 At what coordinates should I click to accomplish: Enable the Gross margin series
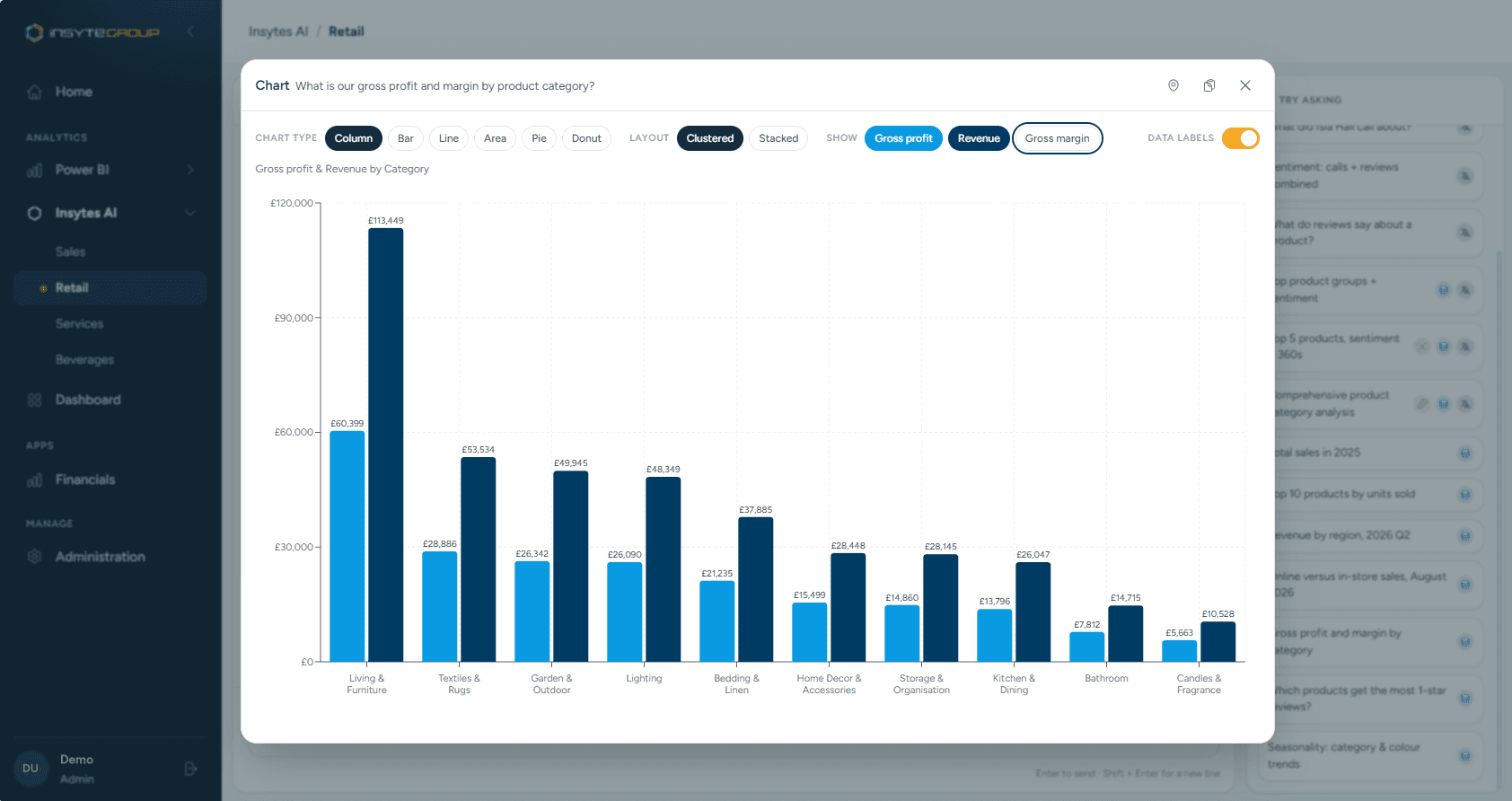coord(1057,138)
